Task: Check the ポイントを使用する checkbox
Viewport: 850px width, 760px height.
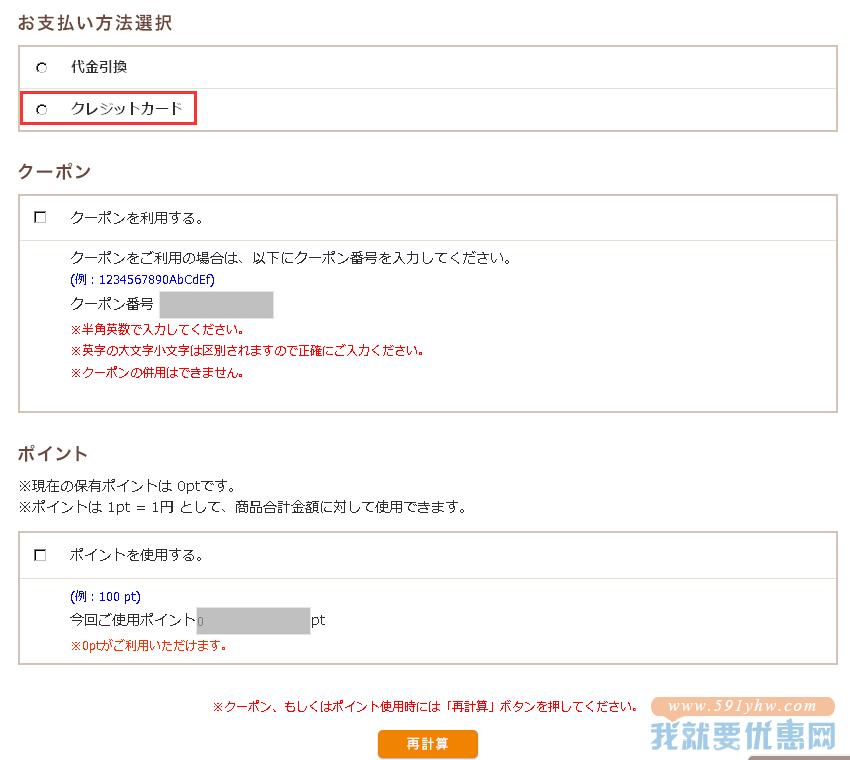Action: click(40, 555)
